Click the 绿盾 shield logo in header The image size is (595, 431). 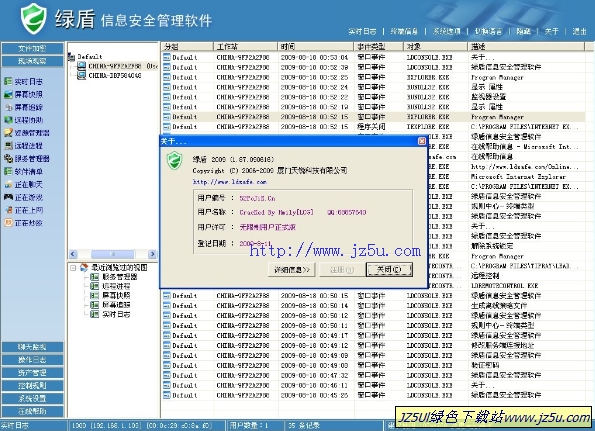[x=33, y=19]
